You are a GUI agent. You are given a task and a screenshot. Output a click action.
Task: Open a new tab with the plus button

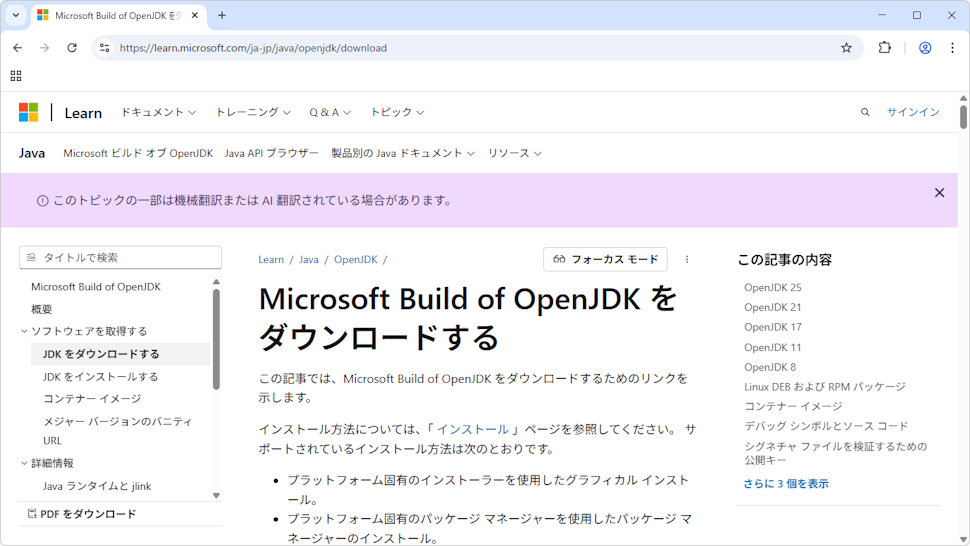[x=222, y=15]
